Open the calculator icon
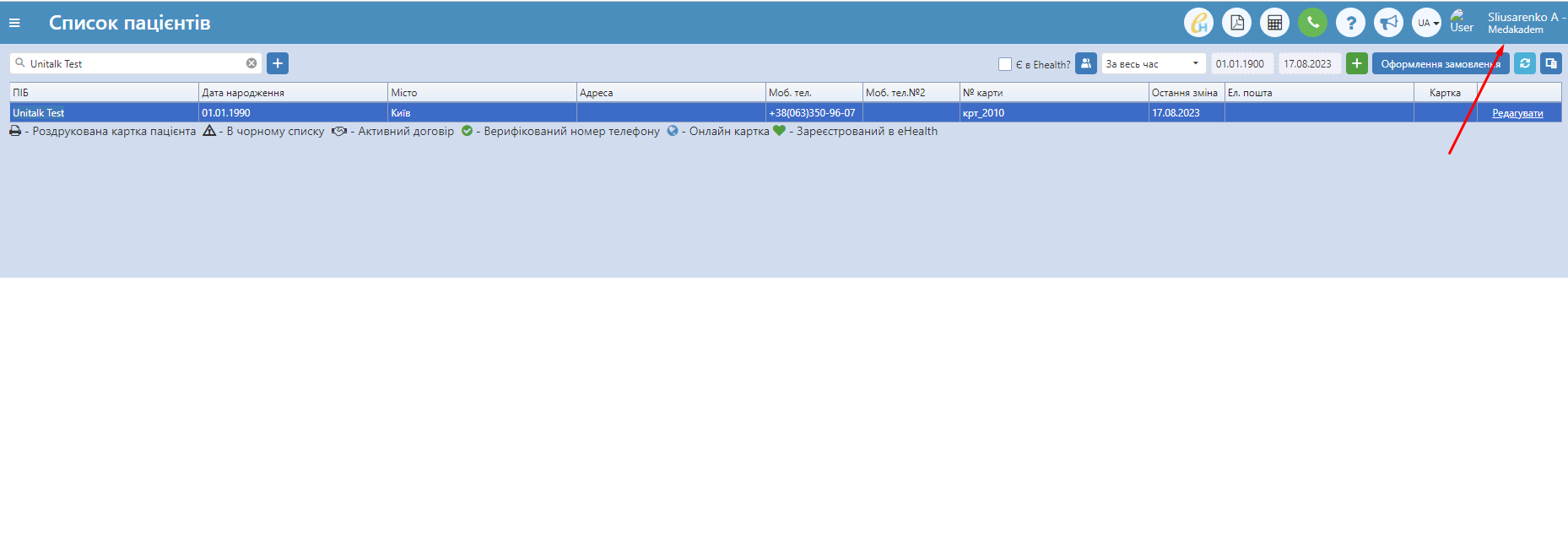Viewport: 1568px width, 547px height. (1274, 23)
